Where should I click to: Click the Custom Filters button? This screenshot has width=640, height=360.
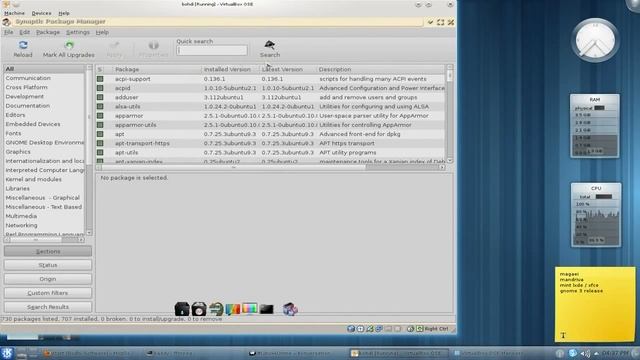[x=48, y=293]
